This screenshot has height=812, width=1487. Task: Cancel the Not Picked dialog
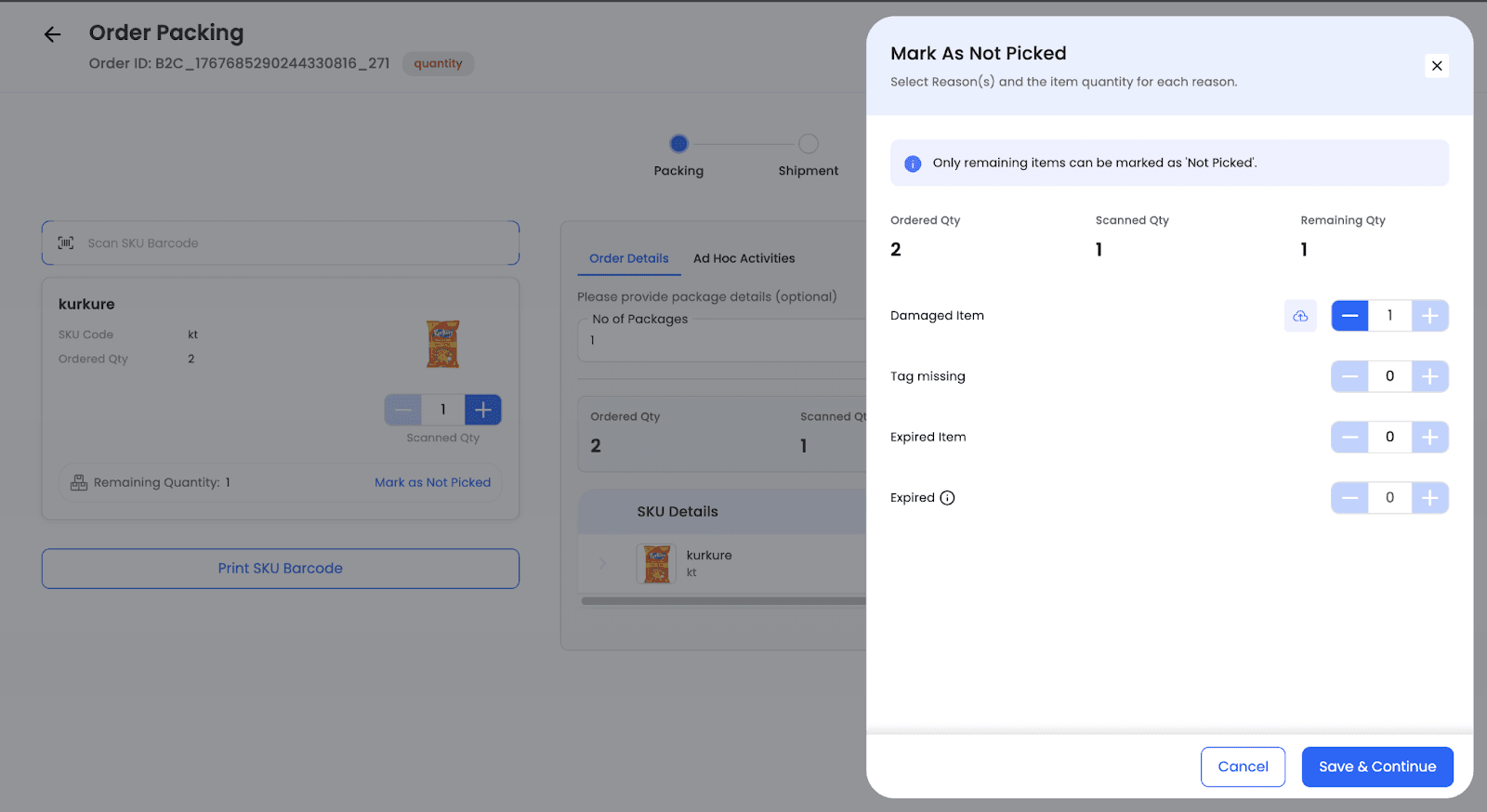1242,766
